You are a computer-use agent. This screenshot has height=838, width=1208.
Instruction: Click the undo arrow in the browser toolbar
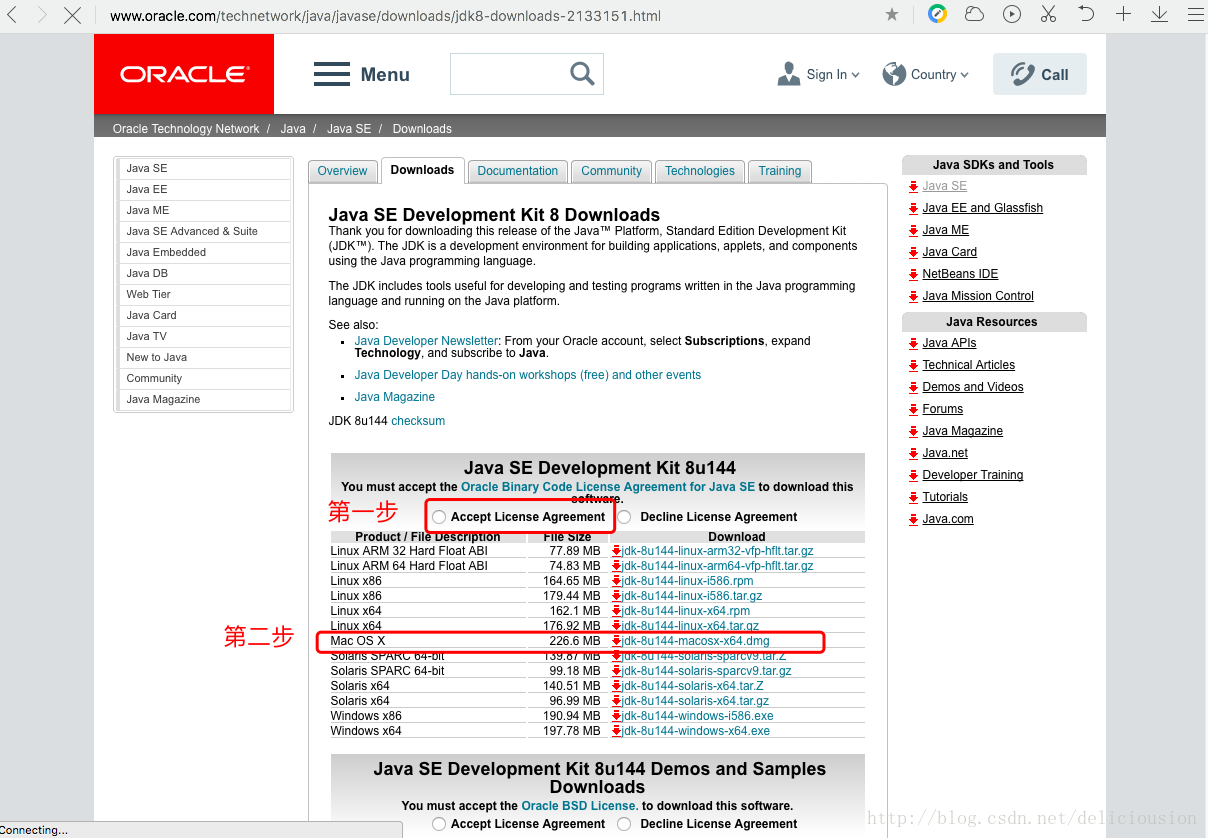pyautogui.click(x=1086, y=14)
